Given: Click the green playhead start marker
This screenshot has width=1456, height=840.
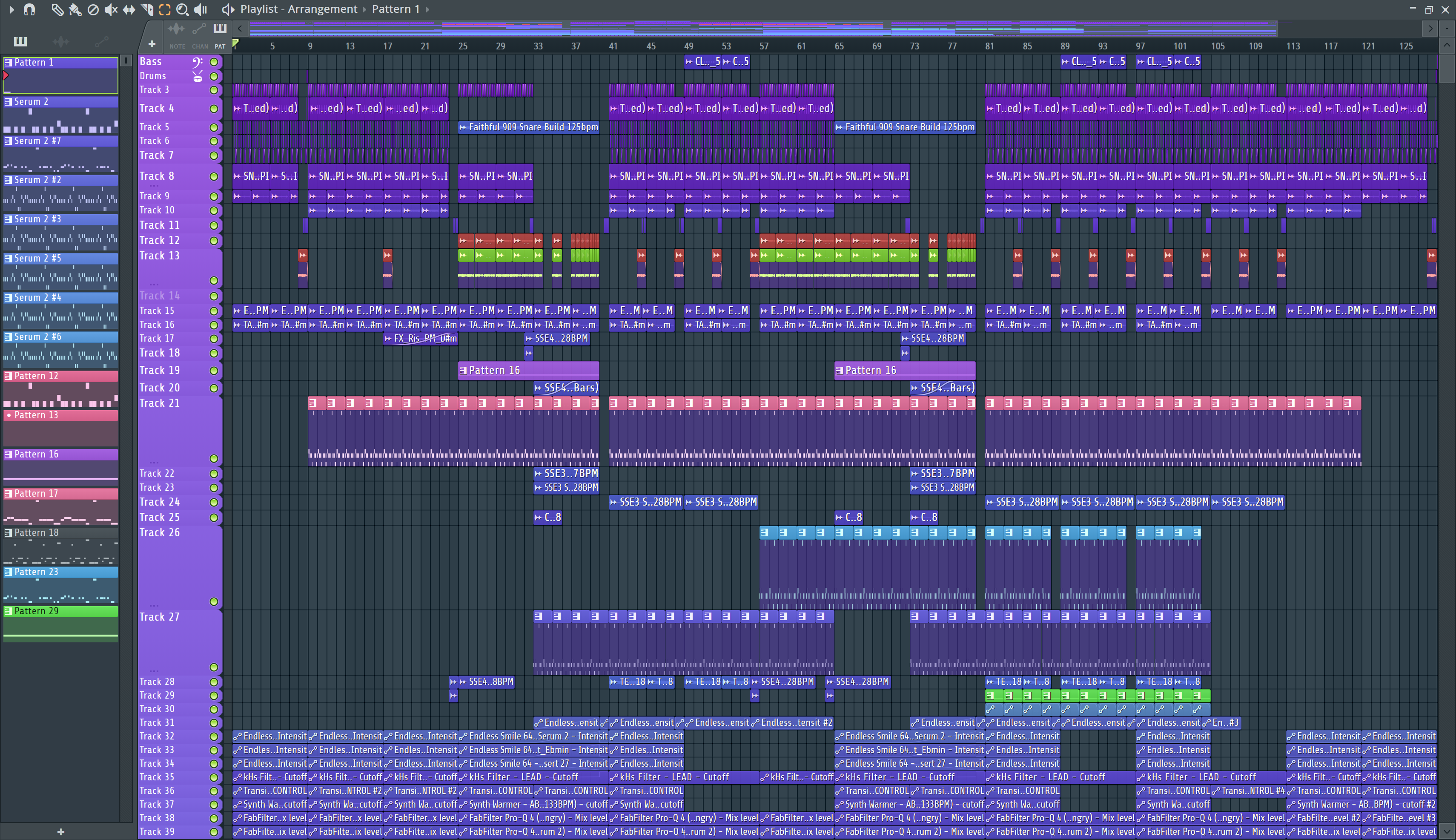Looking at the screenshot, I should tap(235, 43).
